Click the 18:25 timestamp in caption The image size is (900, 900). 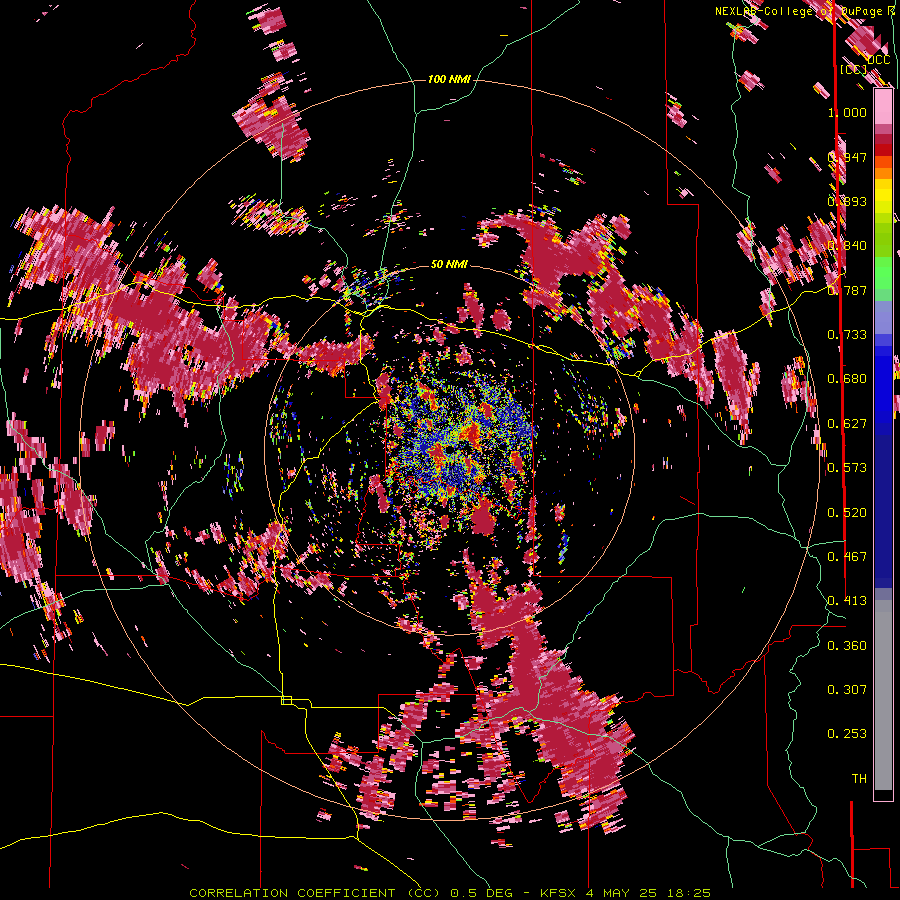[689, 893]
